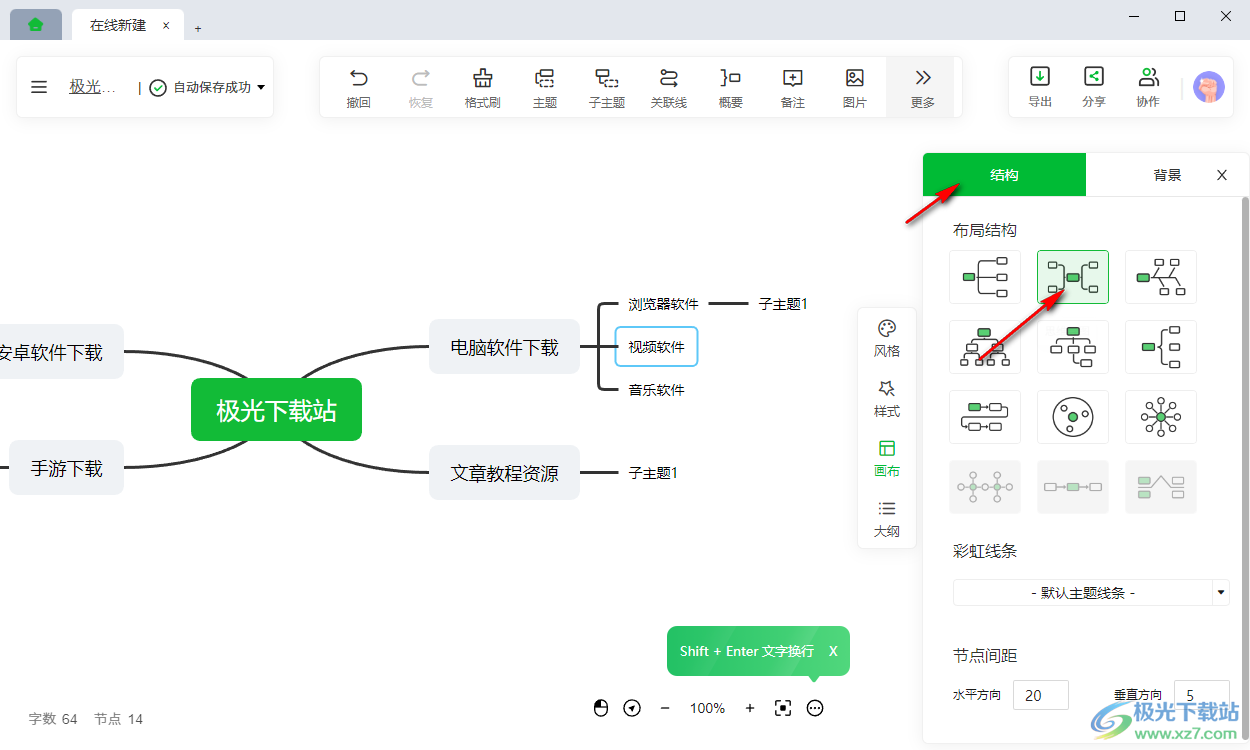
Task: Select the two-sided mind map layout
Action: click(x=1073, y=277)
